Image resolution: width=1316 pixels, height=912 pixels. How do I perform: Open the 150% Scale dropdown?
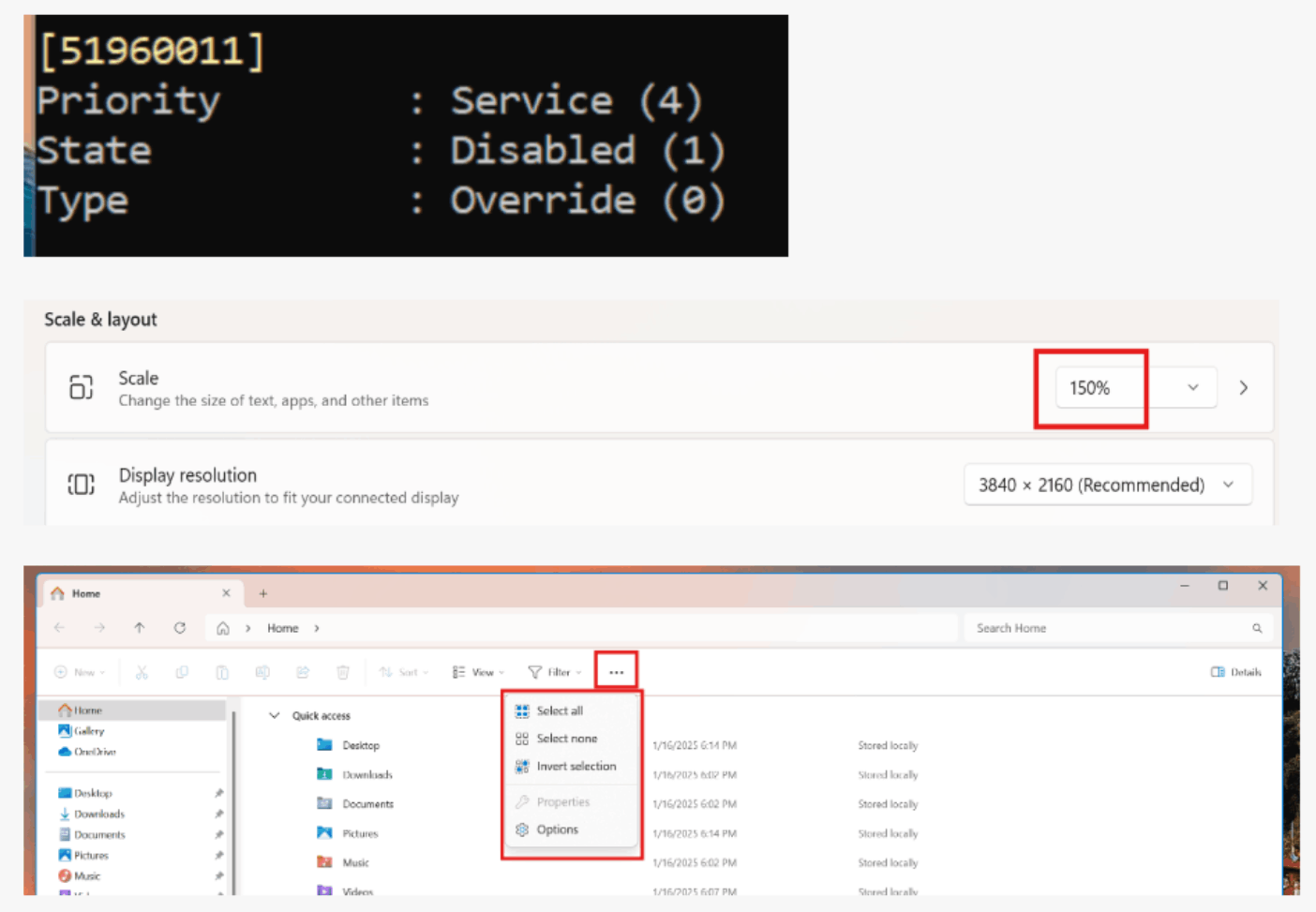coord(1136,388)
